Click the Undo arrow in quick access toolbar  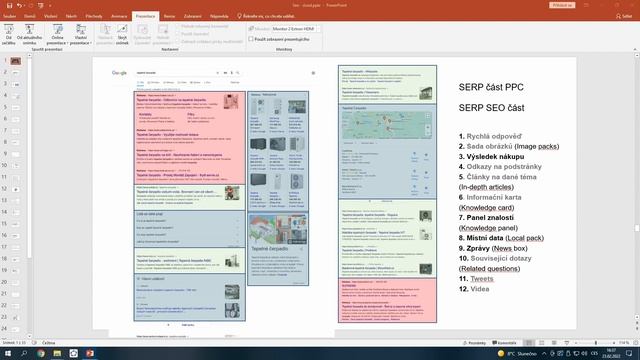[x=19, y=5]
